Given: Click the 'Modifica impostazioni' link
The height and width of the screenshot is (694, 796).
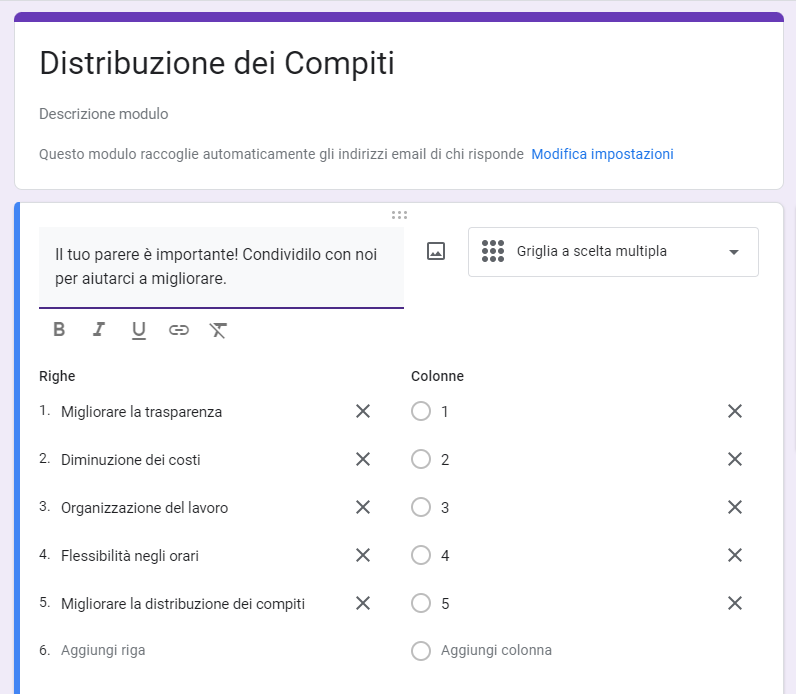Looking at the screenshot, I should [602, 154].
